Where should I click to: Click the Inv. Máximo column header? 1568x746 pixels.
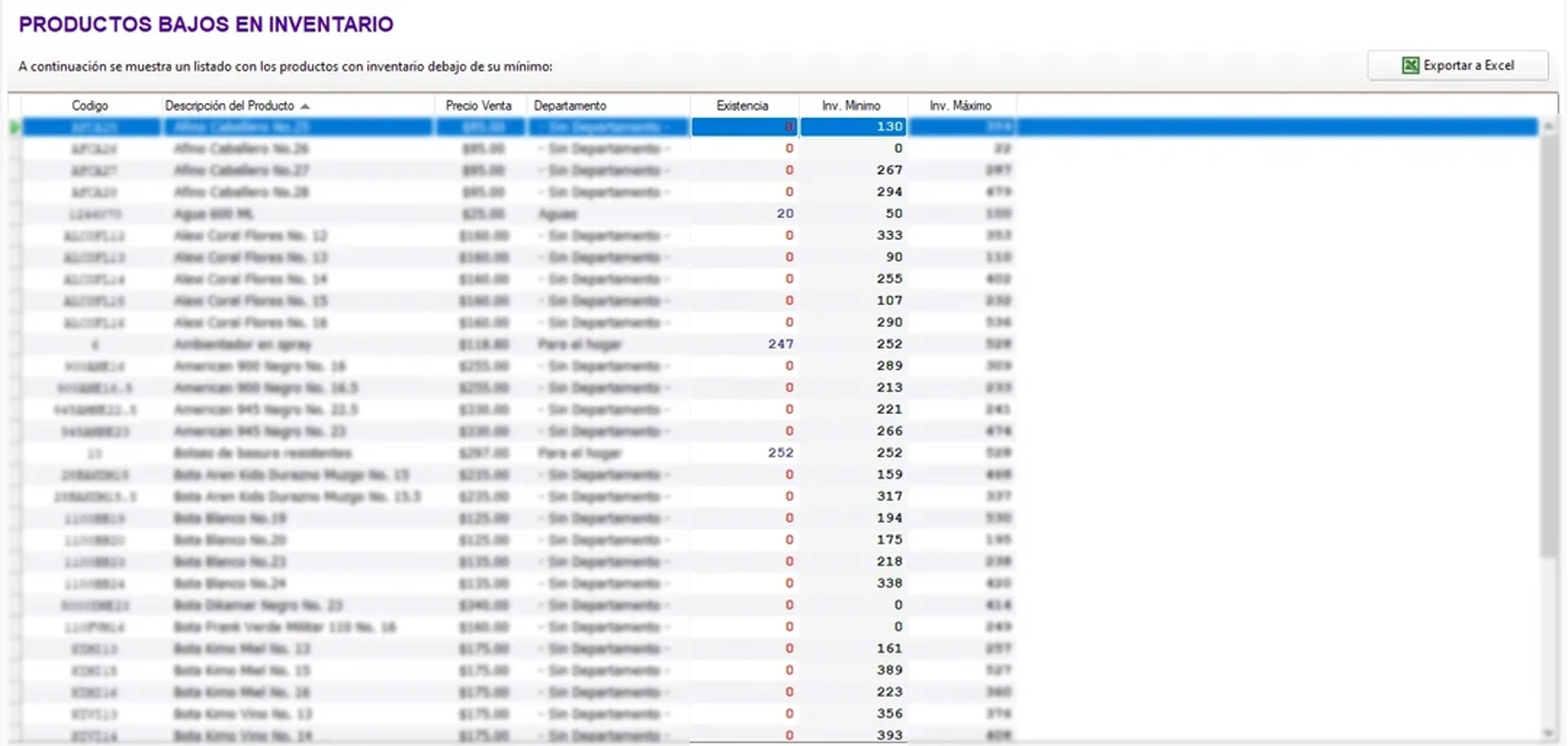960,105
